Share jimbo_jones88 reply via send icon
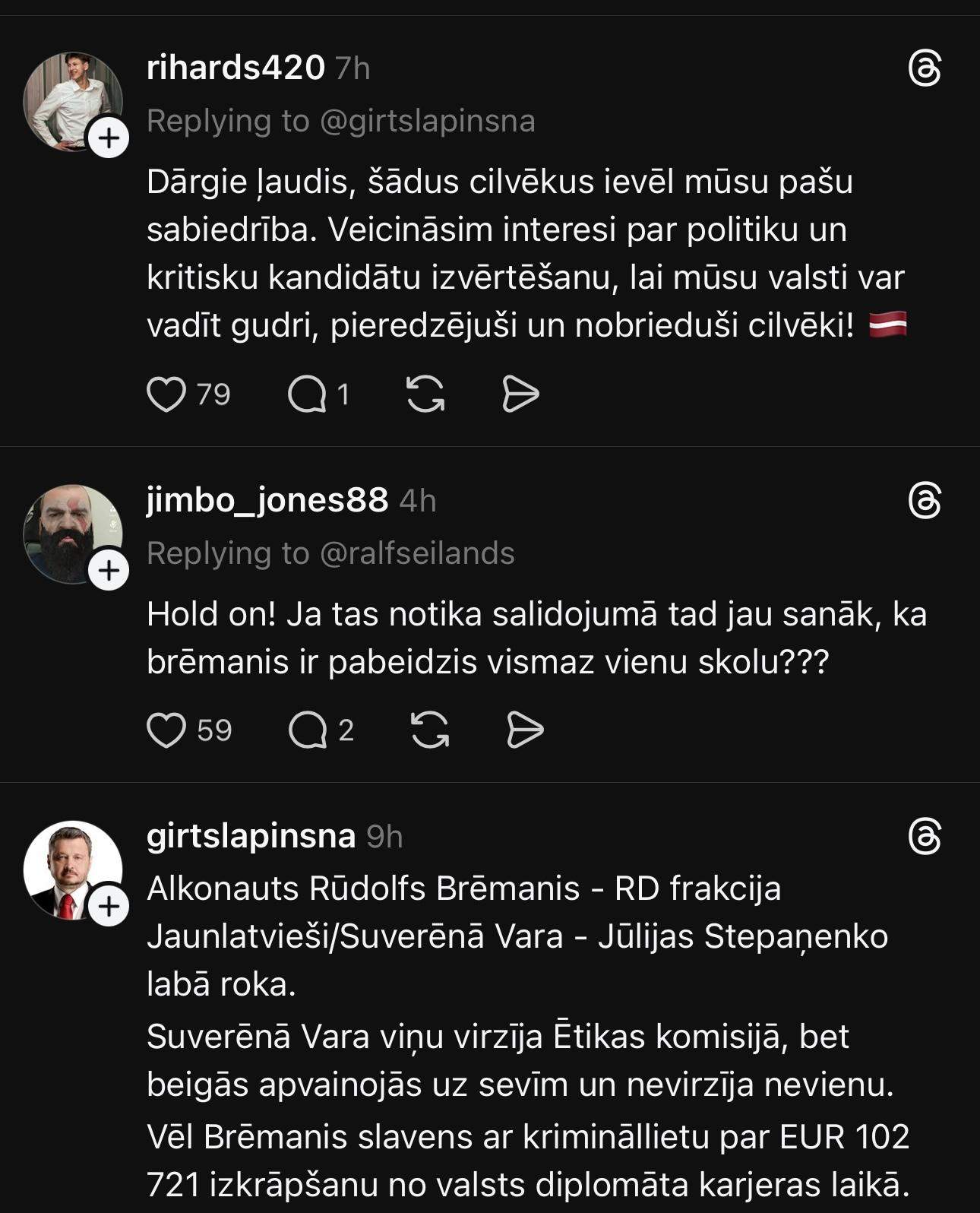The width and height of the screenshot is (980, 1213). tap(525, 730)
